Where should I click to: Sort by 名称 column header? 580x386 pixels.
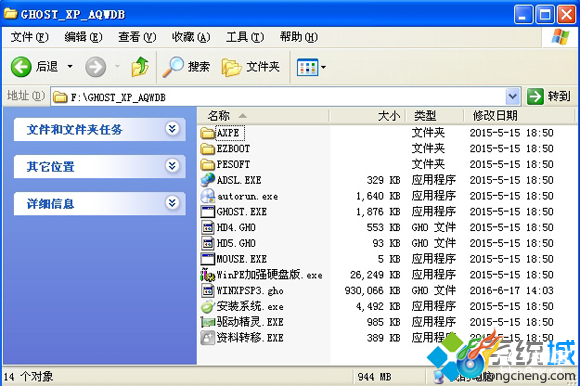pos(263,116)
